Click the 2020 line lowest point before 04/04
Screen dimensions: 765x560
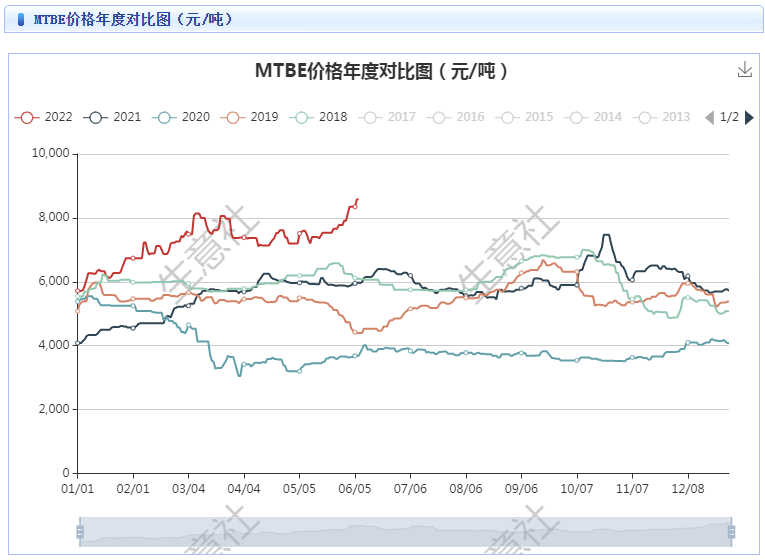[239, 375]
